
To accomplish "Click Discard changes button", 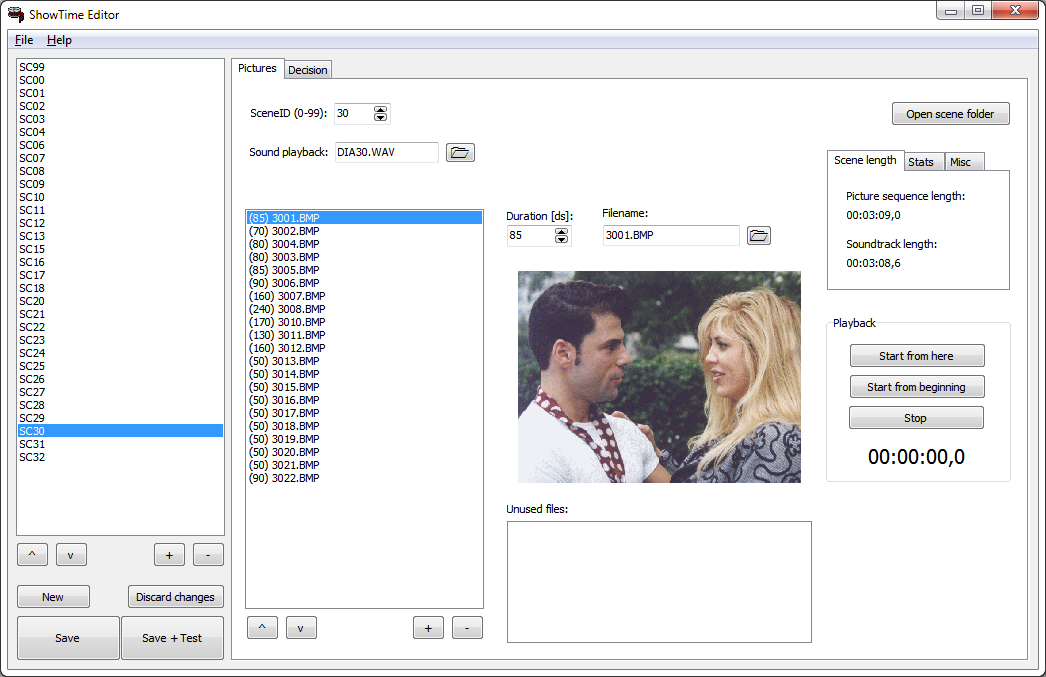I will pos(175,597).
